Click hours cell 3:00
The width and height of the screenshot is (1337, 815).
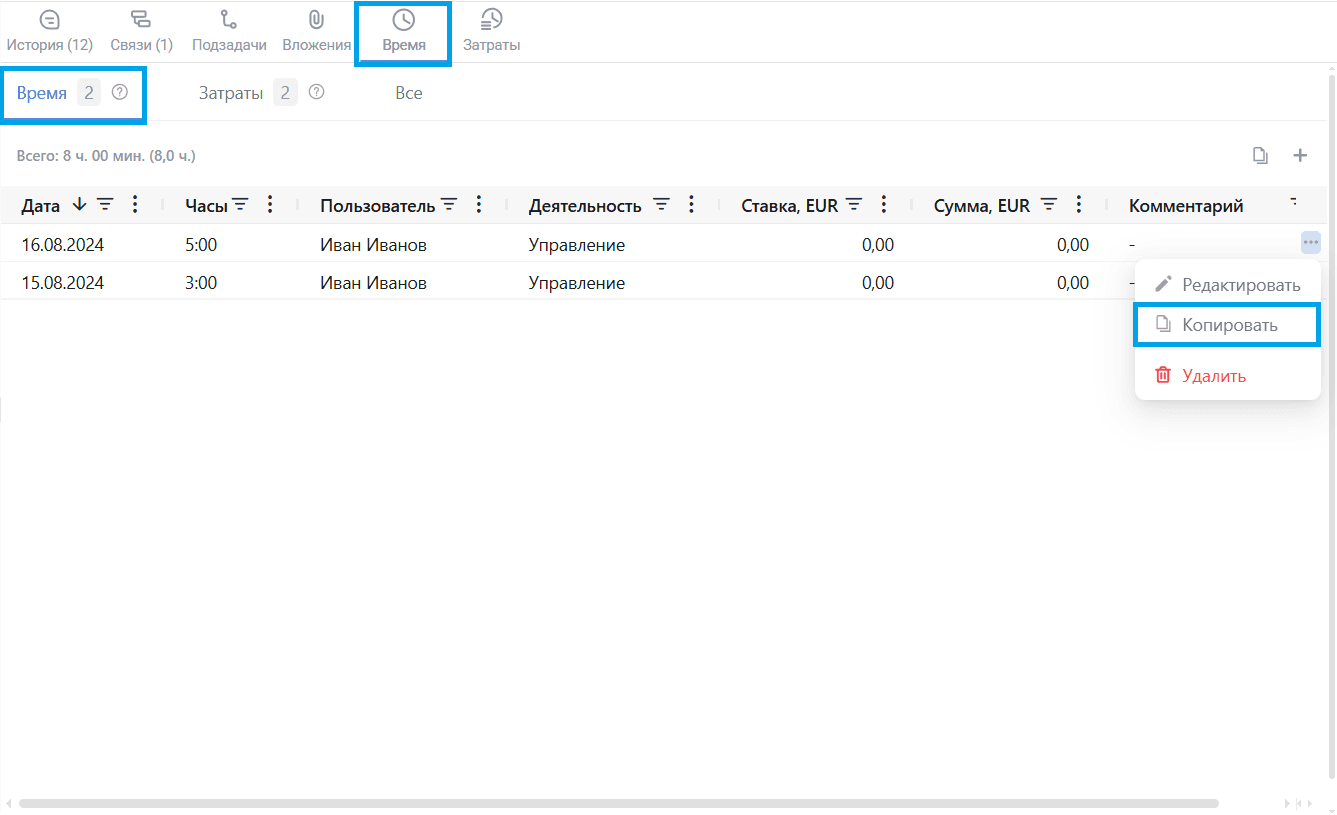click(x=201, y=283)
